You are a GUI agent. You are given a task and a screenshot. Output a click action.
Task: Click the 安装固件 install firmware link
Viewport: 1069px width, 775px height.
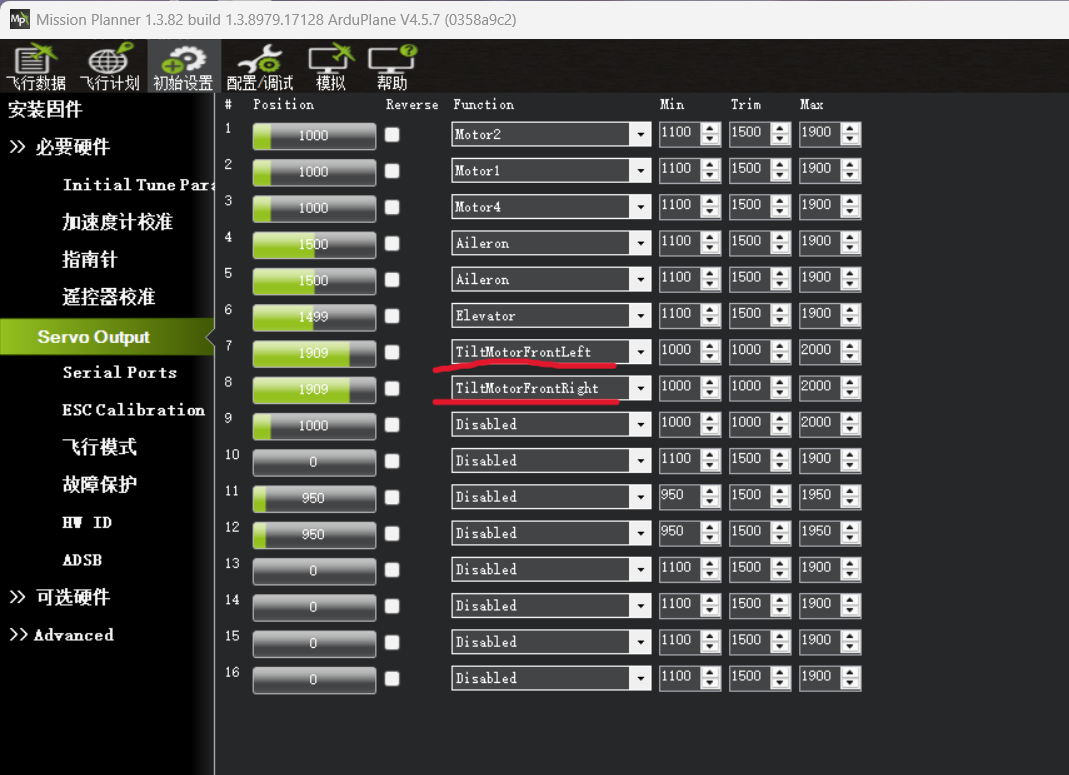coord(45,109)
